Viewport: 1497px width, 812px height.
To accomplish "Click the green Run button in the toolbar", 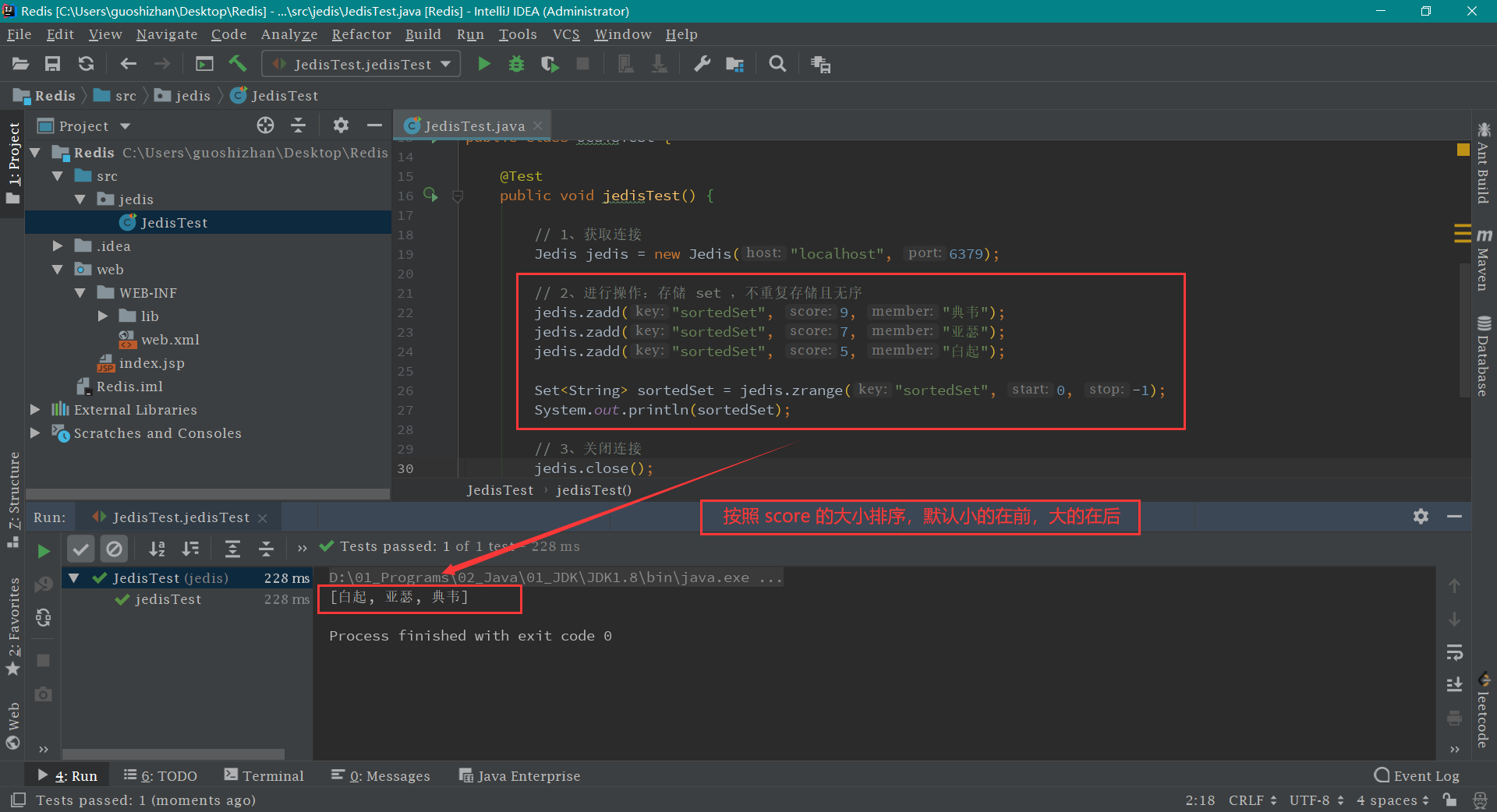I will tap(484, 64).
